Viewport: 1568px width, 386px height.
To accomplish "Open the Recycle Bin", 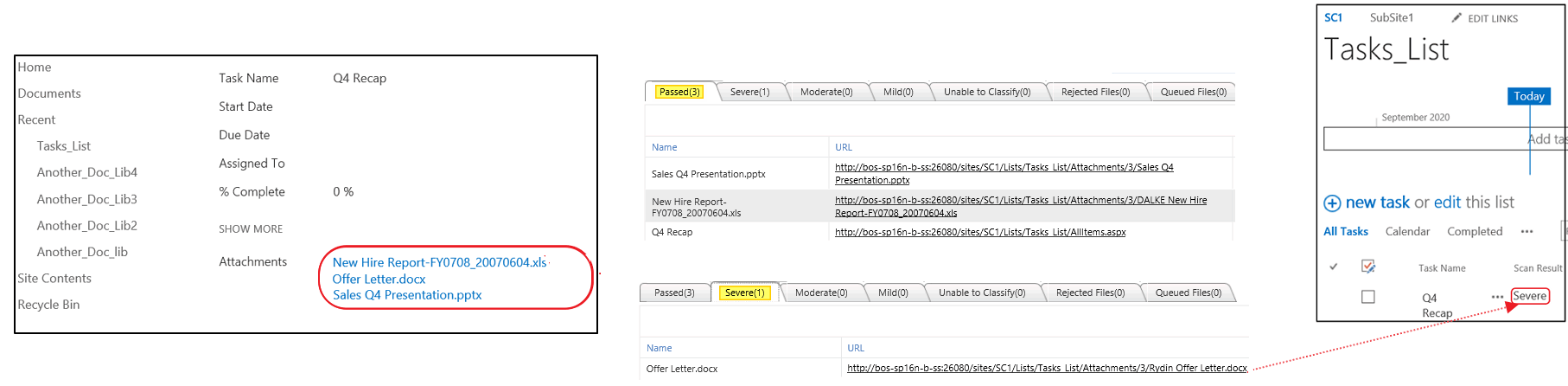I will tap(48, 305).
